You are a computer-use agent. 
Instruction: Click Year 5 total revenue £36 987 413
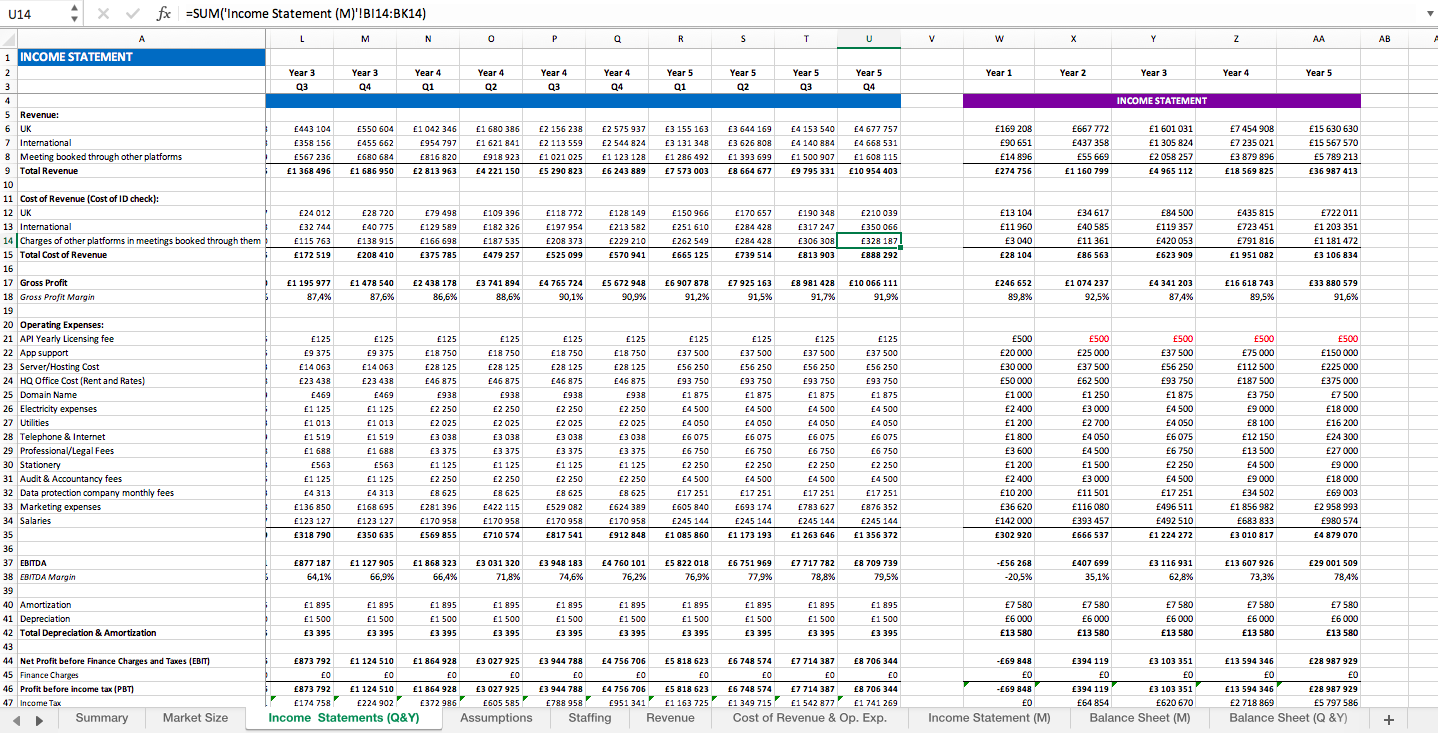[x=1319, y=170]
